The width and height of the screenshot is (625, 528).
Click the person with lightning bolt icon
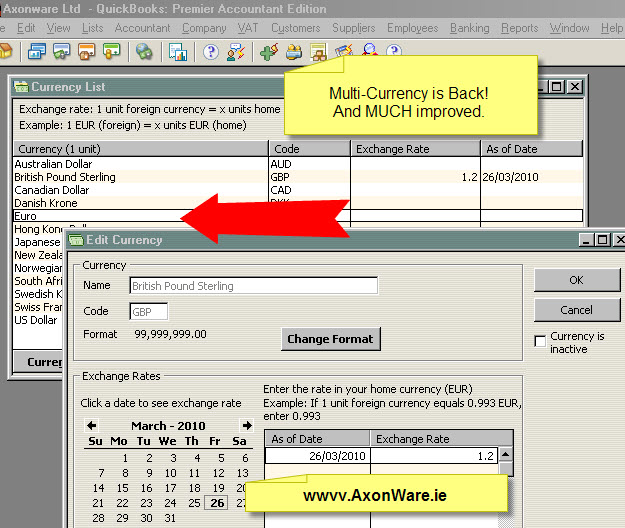236,52
